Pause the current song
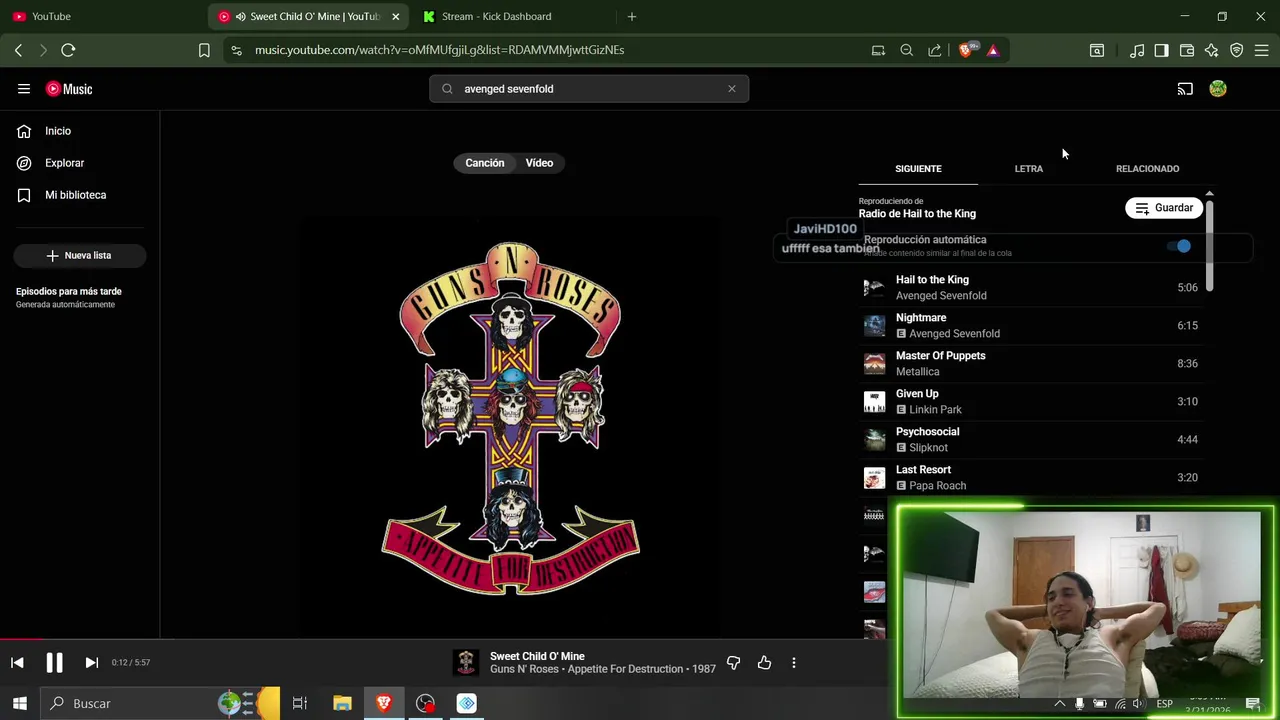This screenshot has width=1280, height=720. click(54, 662)
